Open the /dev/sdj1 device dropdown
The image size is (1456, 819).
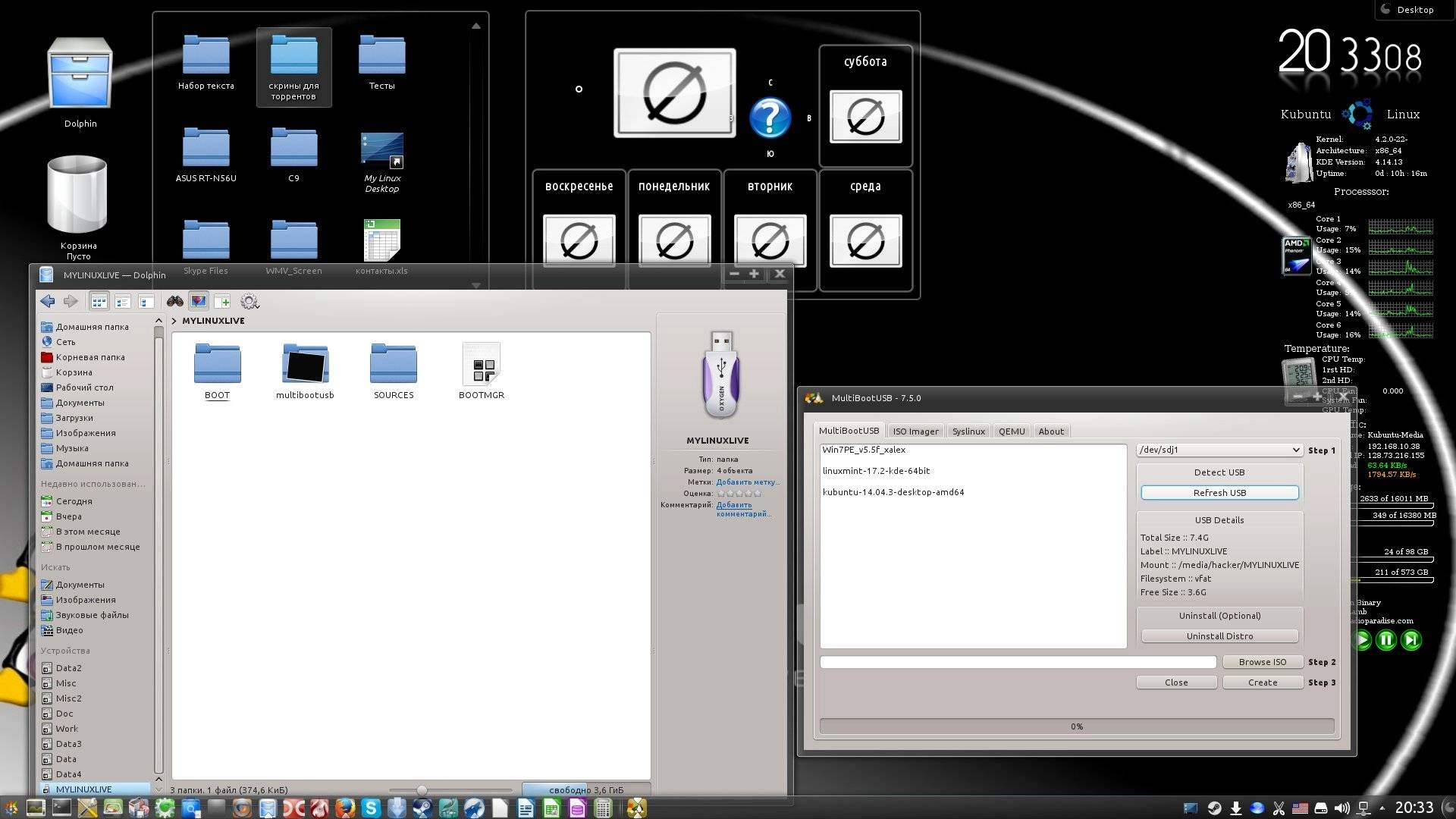pos(1219,450)
